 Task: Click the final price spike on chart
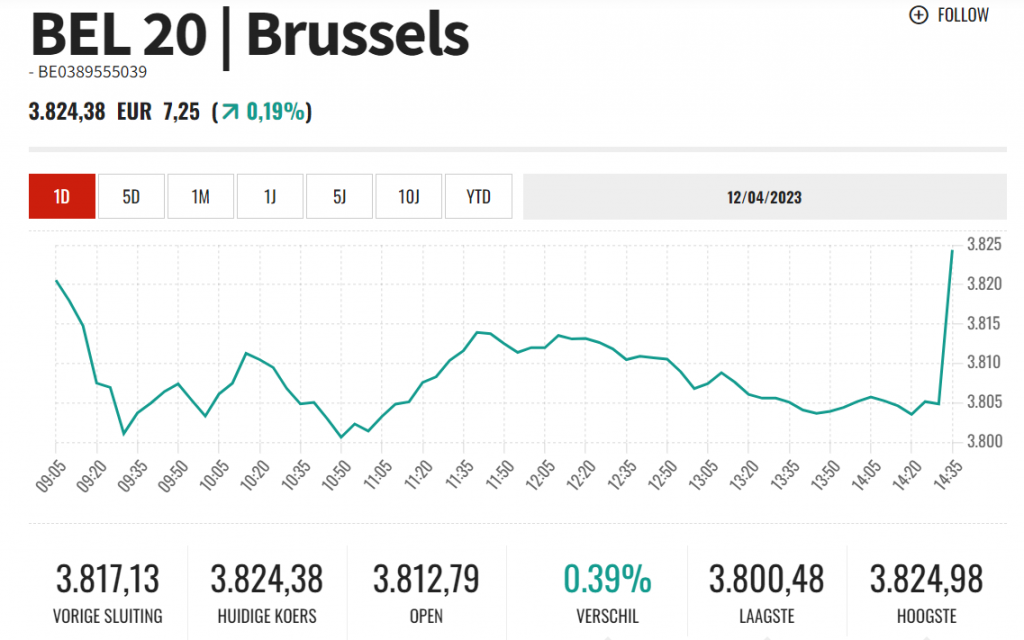(951, 252)
